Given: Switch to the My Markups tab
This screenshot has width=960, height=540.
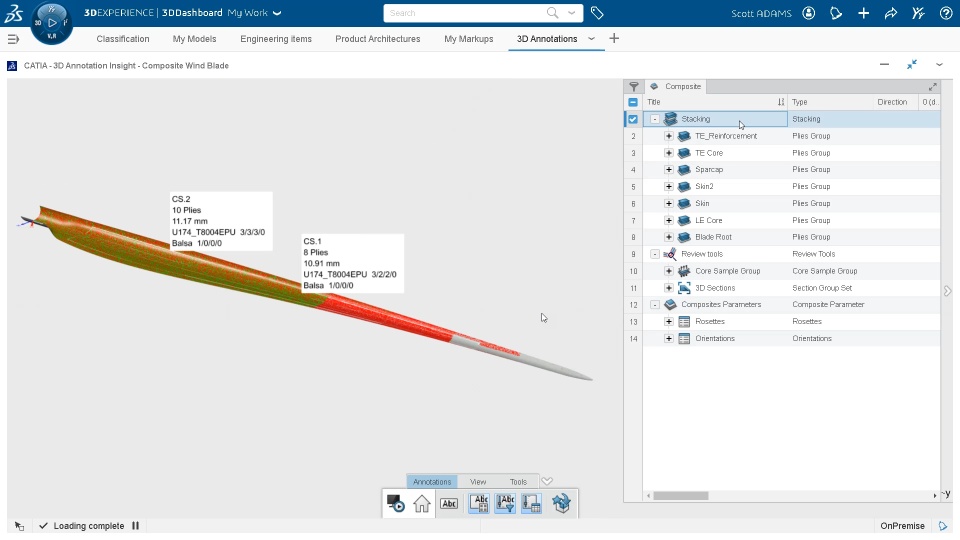Looking at the screenshot, I should (468, 39).
